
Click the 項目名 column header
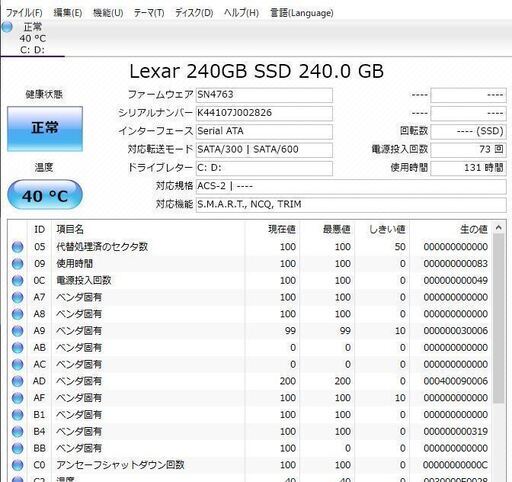148,229
